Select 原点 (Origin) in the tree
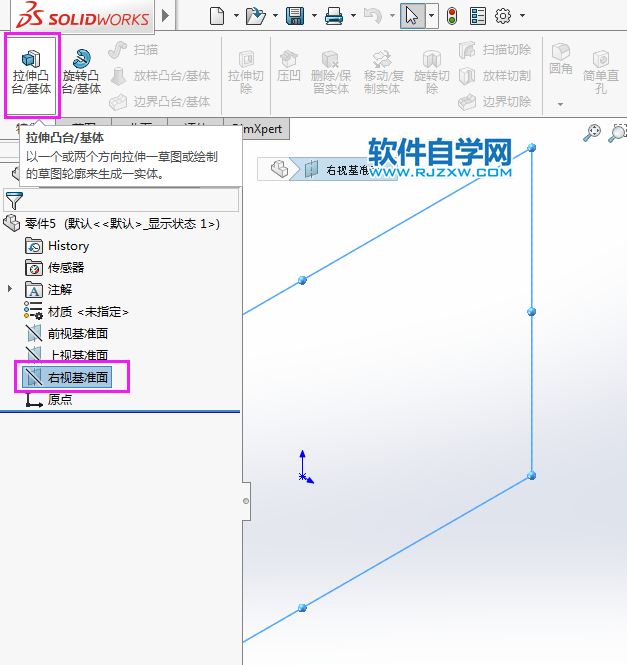Image resolution: width=627 pixels, height=665 pixels. [x=49, y=399]
